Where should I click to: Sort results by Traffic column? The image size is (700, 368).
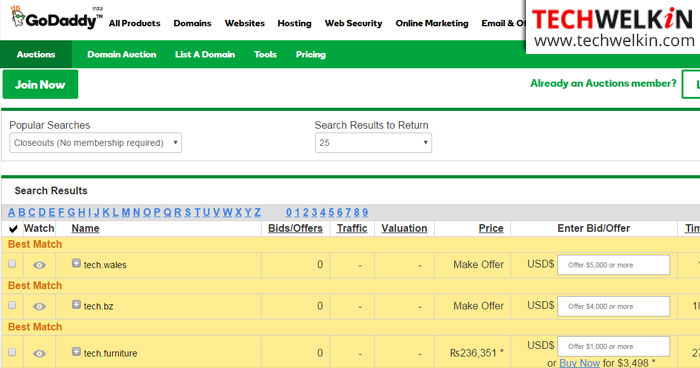(352, 228)
